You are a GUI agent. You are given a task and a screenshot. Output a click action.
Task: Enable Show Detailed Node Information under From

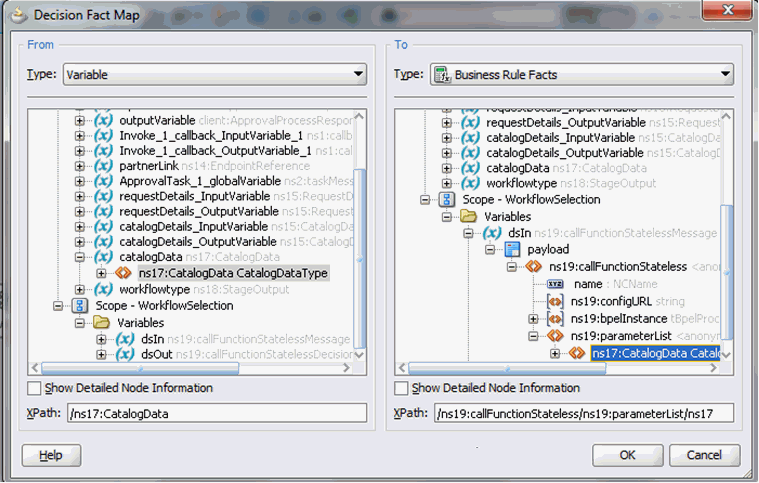coord(34,388)
